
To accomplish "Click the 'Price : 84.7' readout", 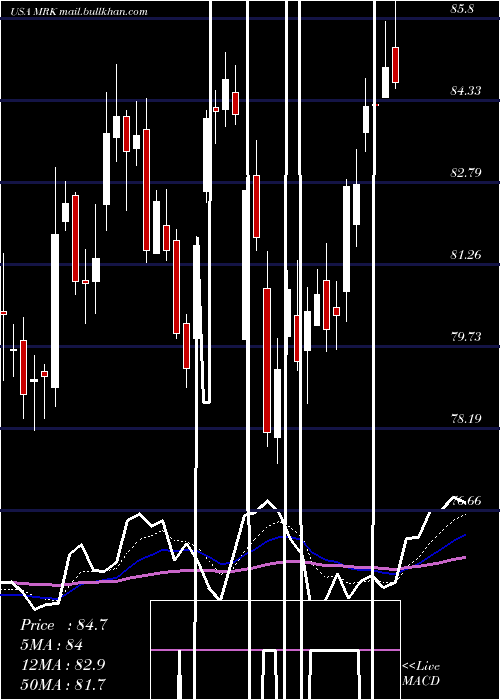I will 64,625.
